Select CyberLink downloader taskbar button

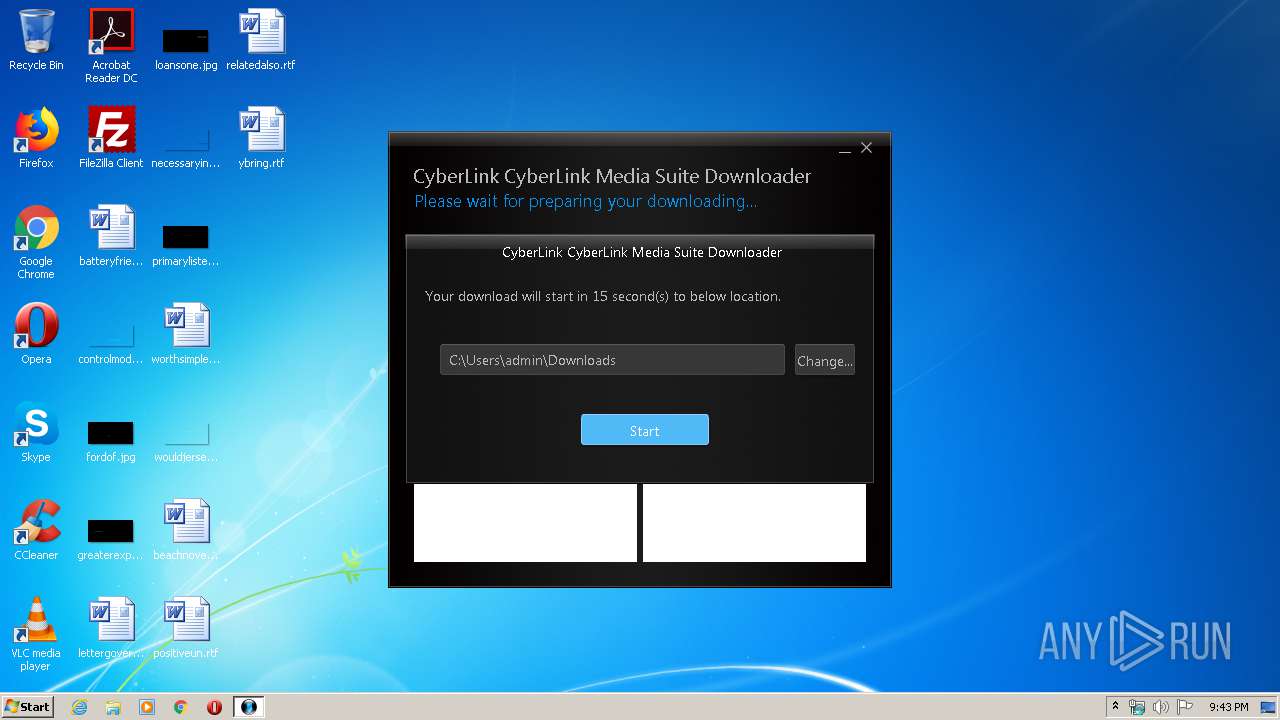[x=248, y=707]
